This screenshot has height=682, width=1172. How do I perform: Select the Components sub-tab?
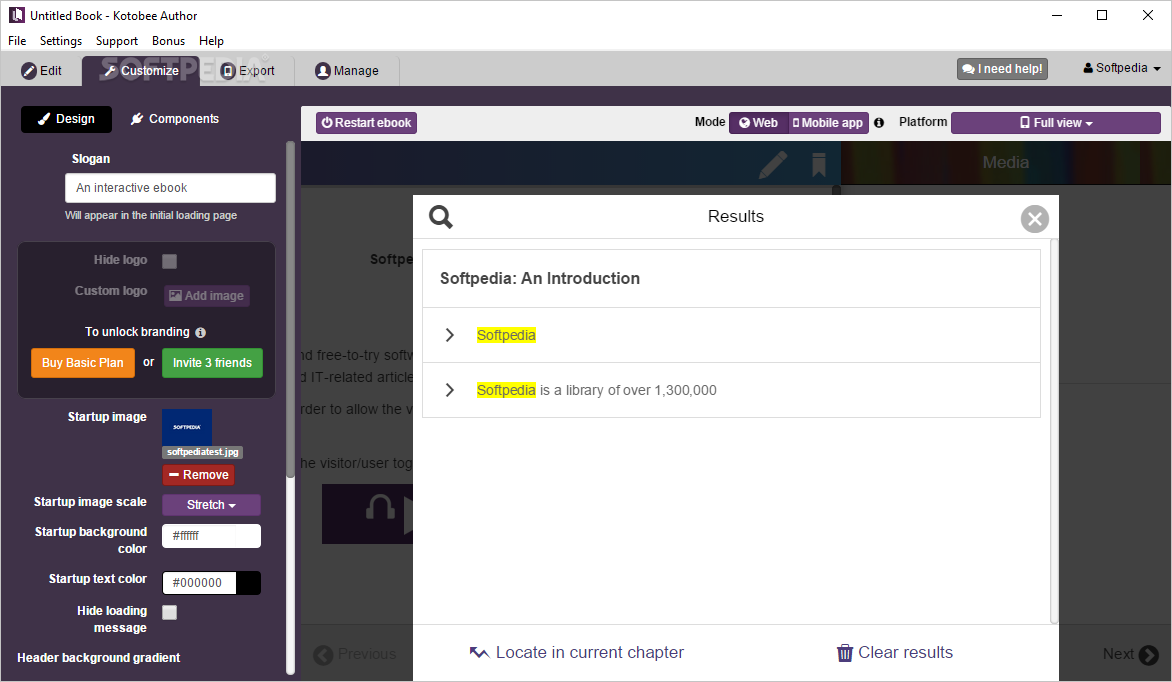point(175,119)
